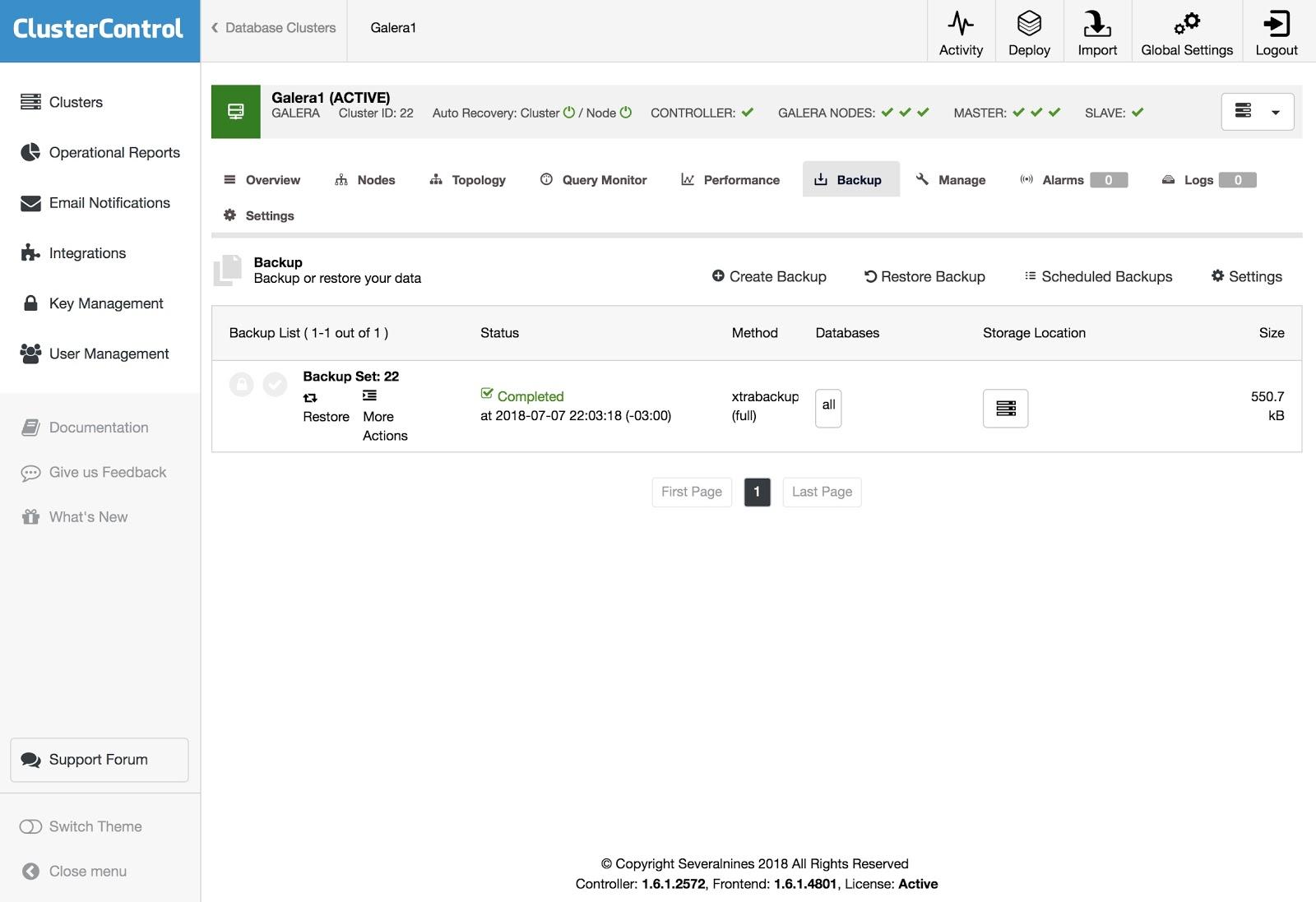Open Scheduled Backups

coord(1098,277)
